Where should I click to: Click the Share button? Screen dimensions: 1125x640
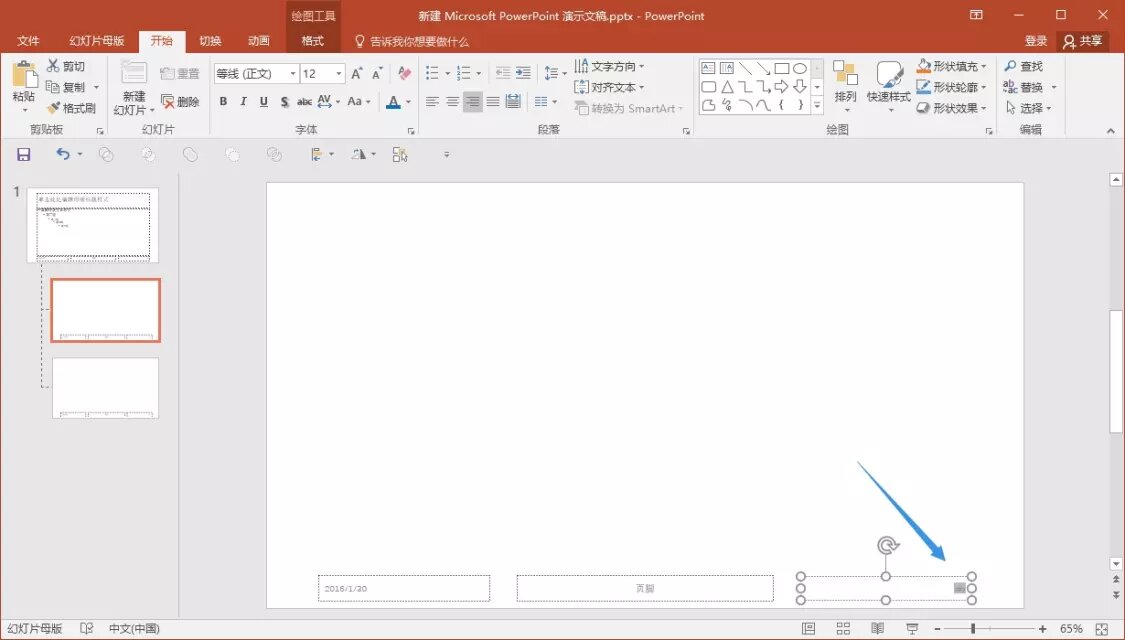click(x=1083, y=41)
